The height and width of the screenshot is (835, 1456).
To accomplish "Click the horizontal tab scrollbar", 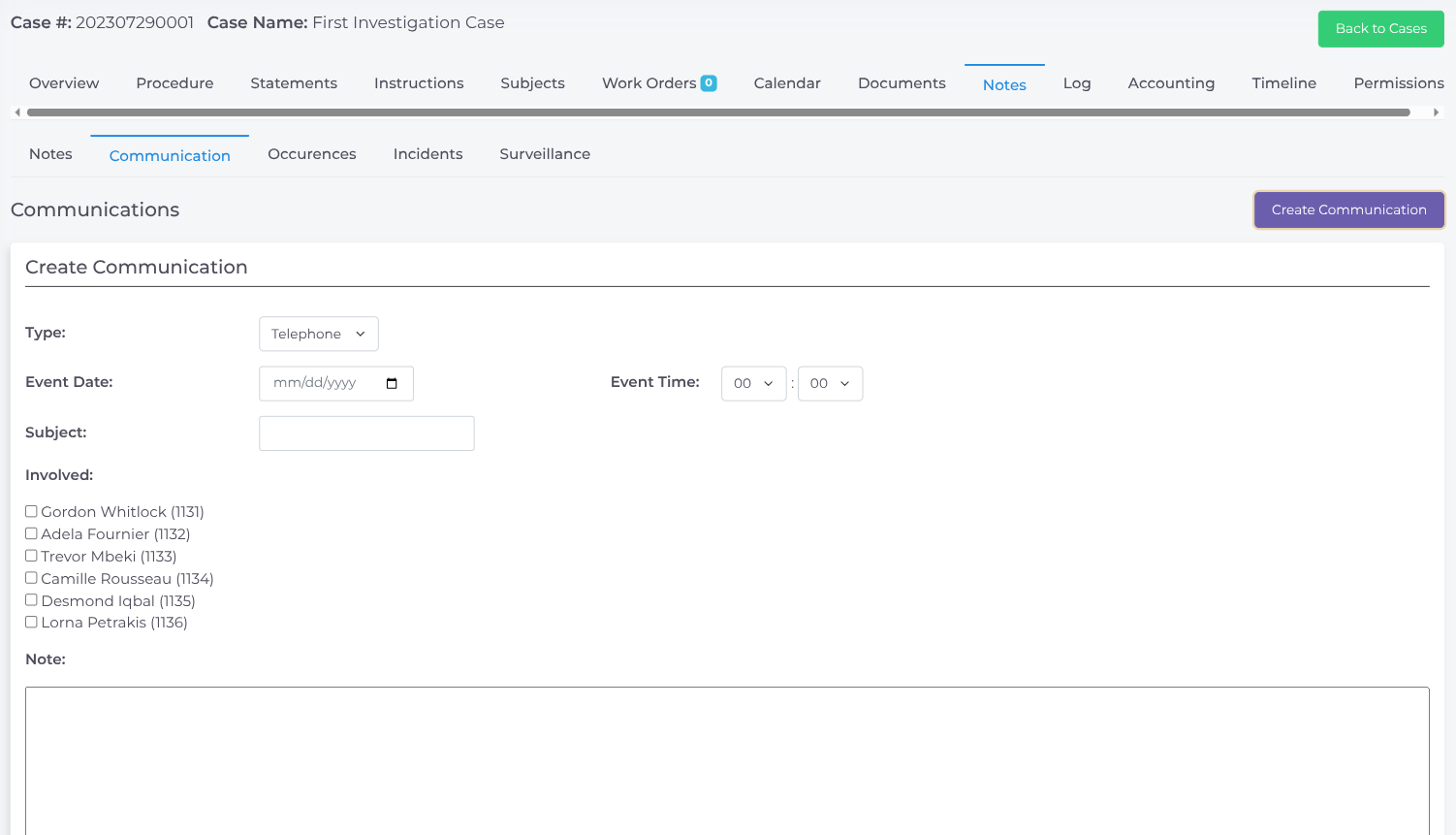I will pyautogui.click(x=718, y=112).
